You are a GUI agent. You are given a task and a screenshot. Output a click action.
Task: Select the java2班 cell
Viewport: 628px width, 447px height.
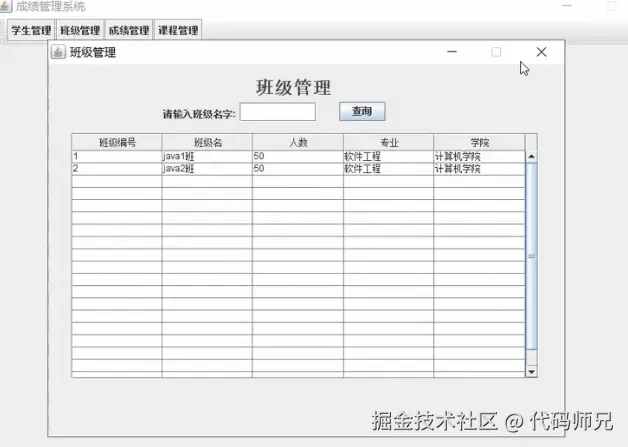coord(207,169)
